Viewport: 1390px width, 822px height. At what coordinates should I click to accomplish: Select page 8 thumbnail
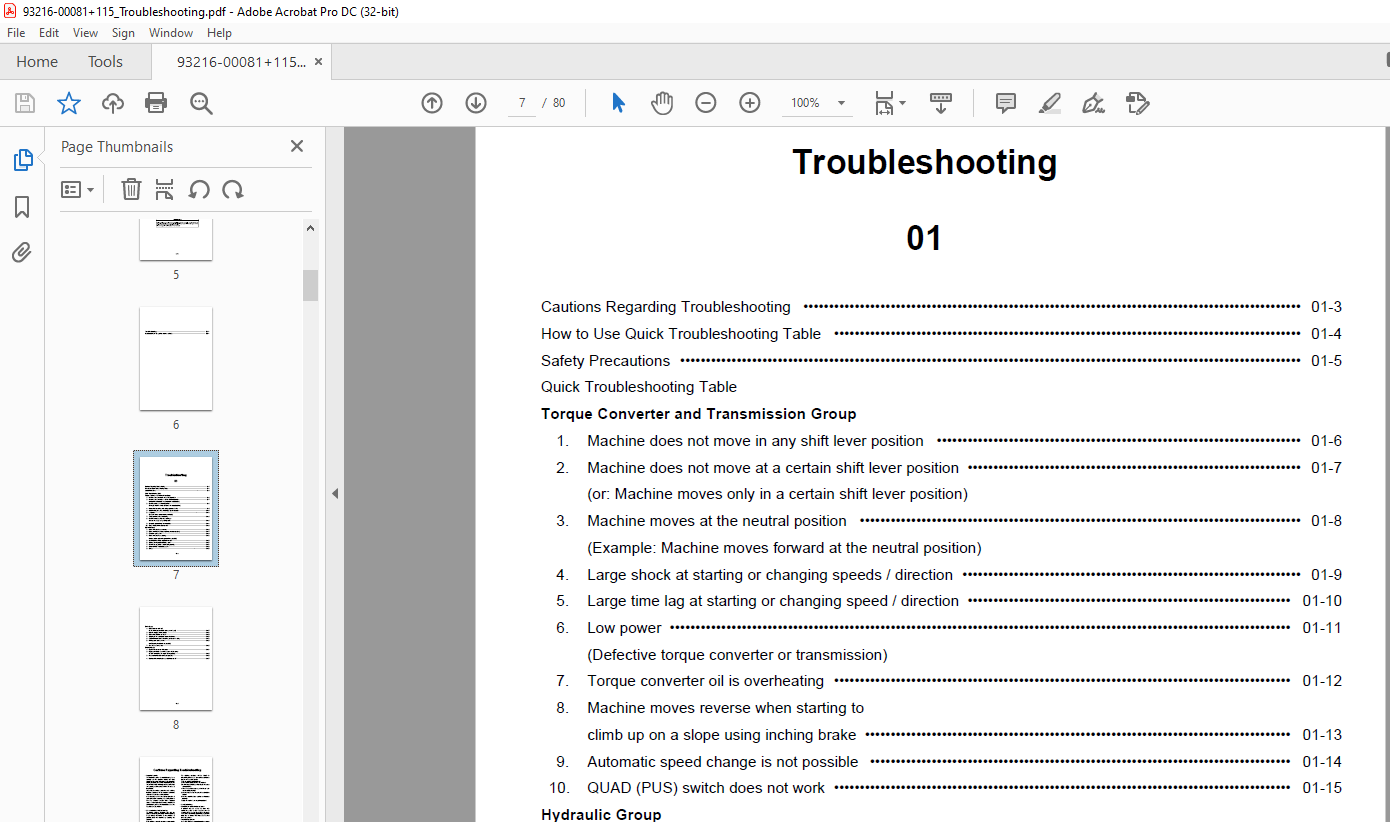[x=176, y=658]
